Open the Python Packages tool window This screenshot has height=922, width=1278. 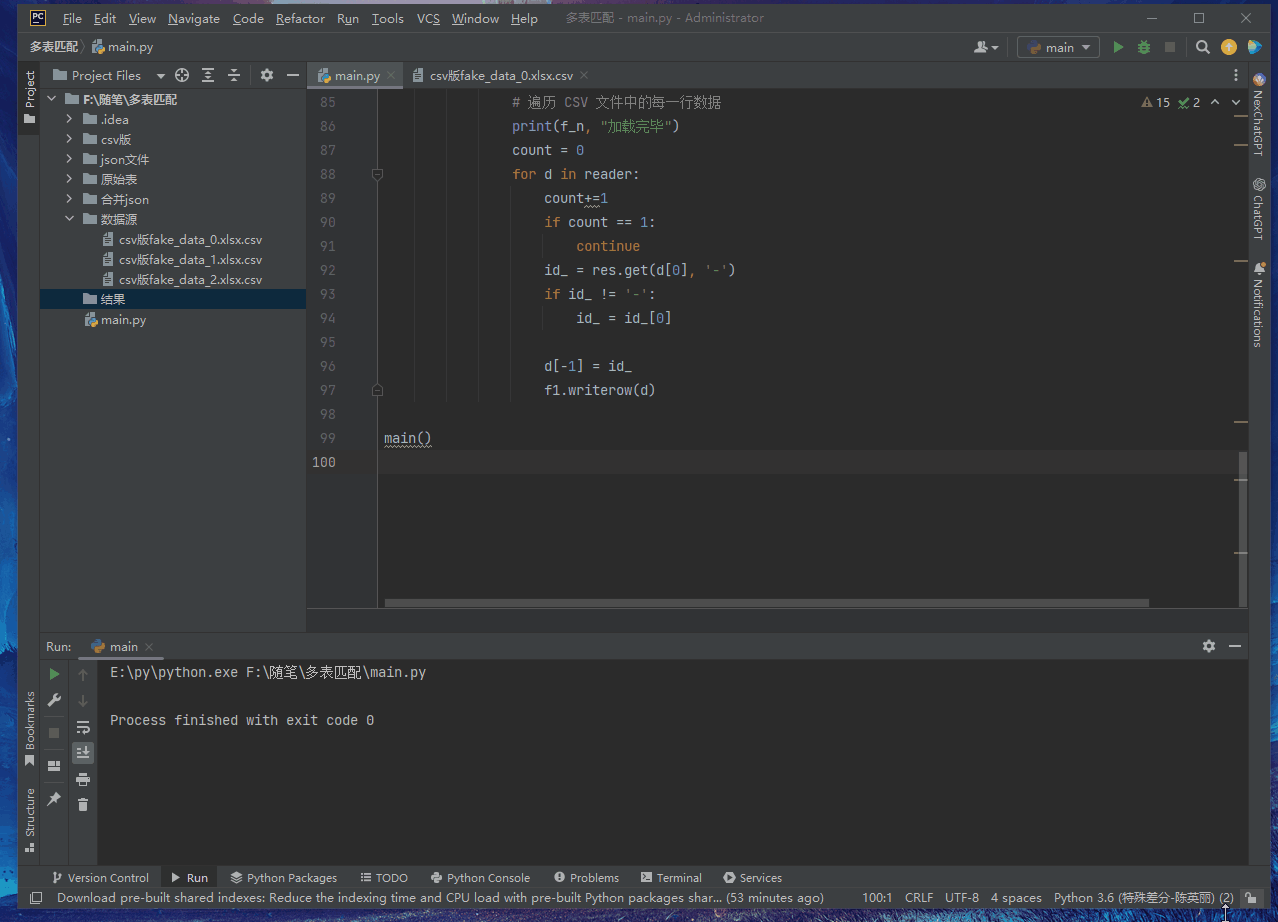pos(283,878)
